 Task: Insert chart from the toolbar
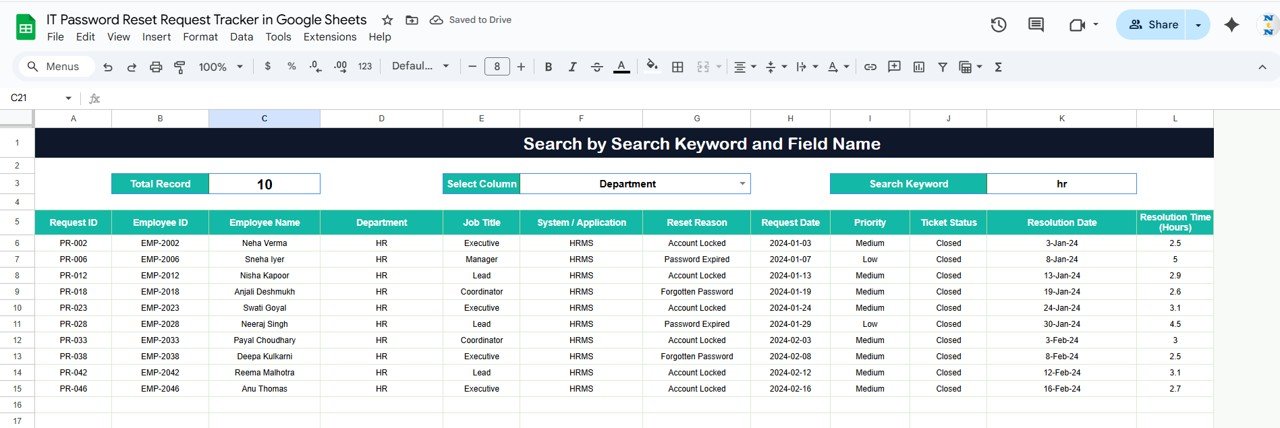click(918, 67)
